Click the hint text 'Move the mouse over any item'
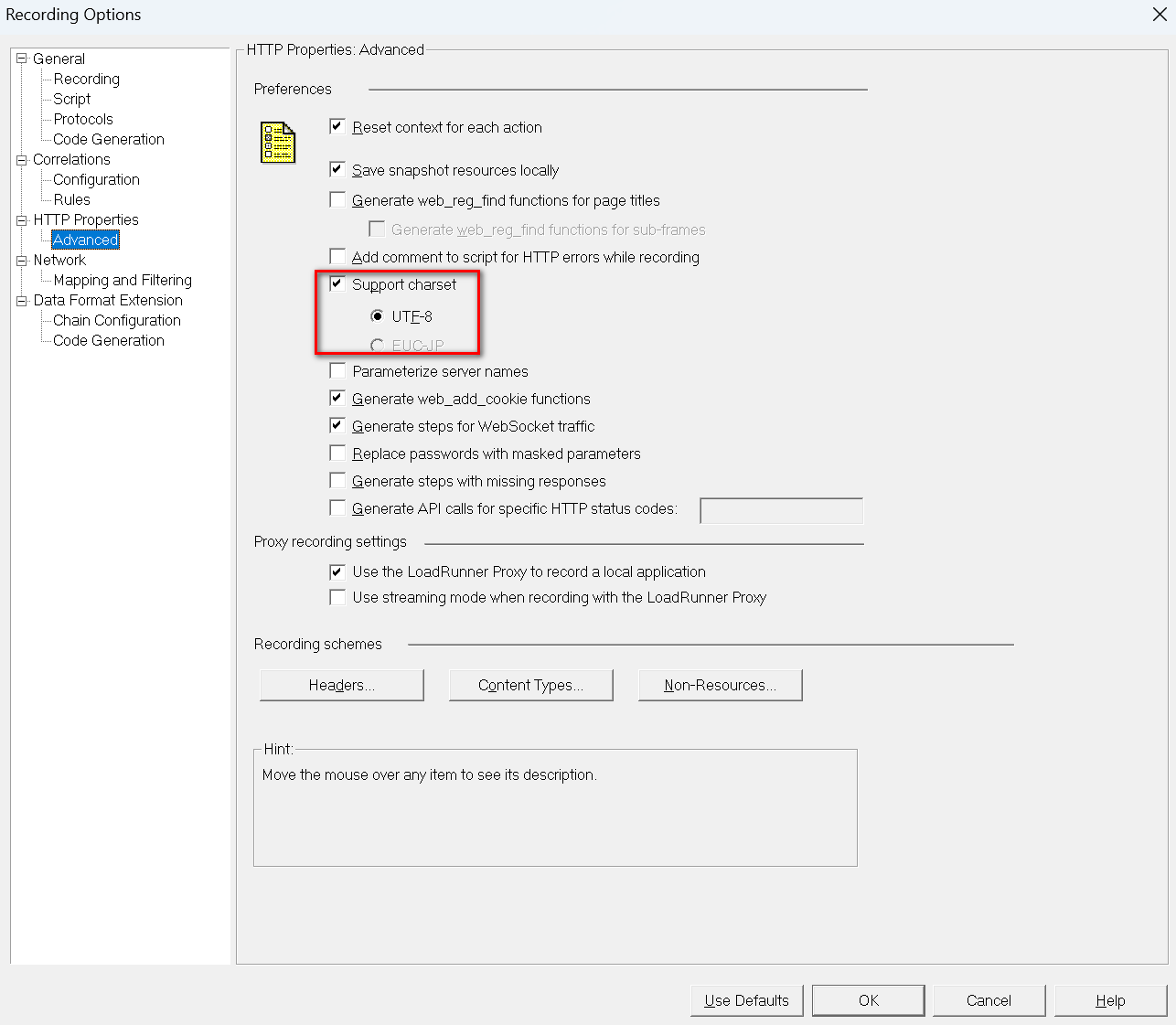This screenshot has width=1176, height=1025. point(430,774)
